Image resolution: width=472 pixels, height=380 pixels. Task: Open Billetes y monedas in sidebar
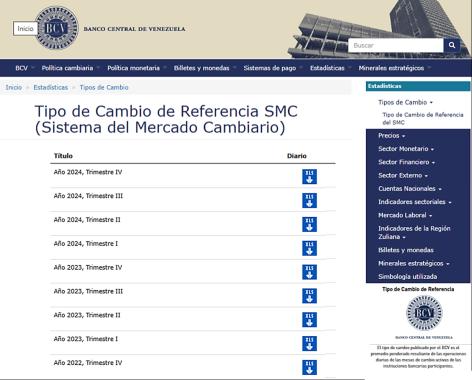(406, 250)
